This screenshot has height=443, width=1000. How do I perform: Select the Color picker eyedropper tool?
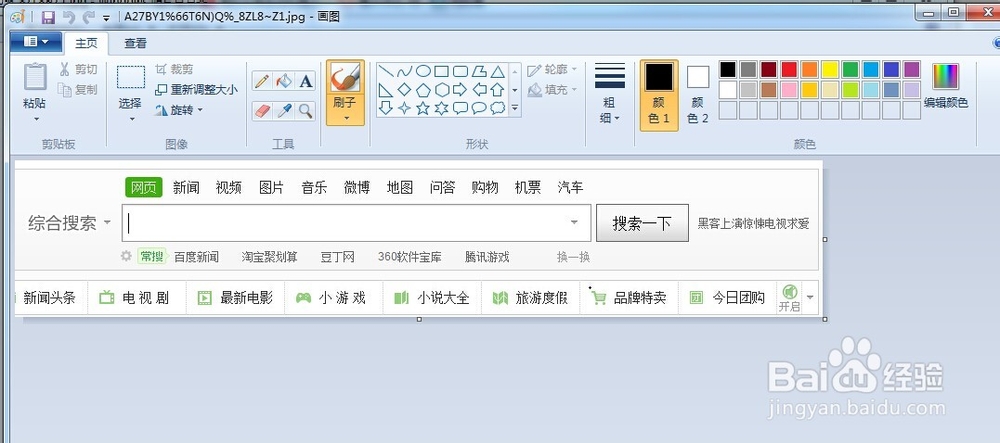(x=284, y=111)
